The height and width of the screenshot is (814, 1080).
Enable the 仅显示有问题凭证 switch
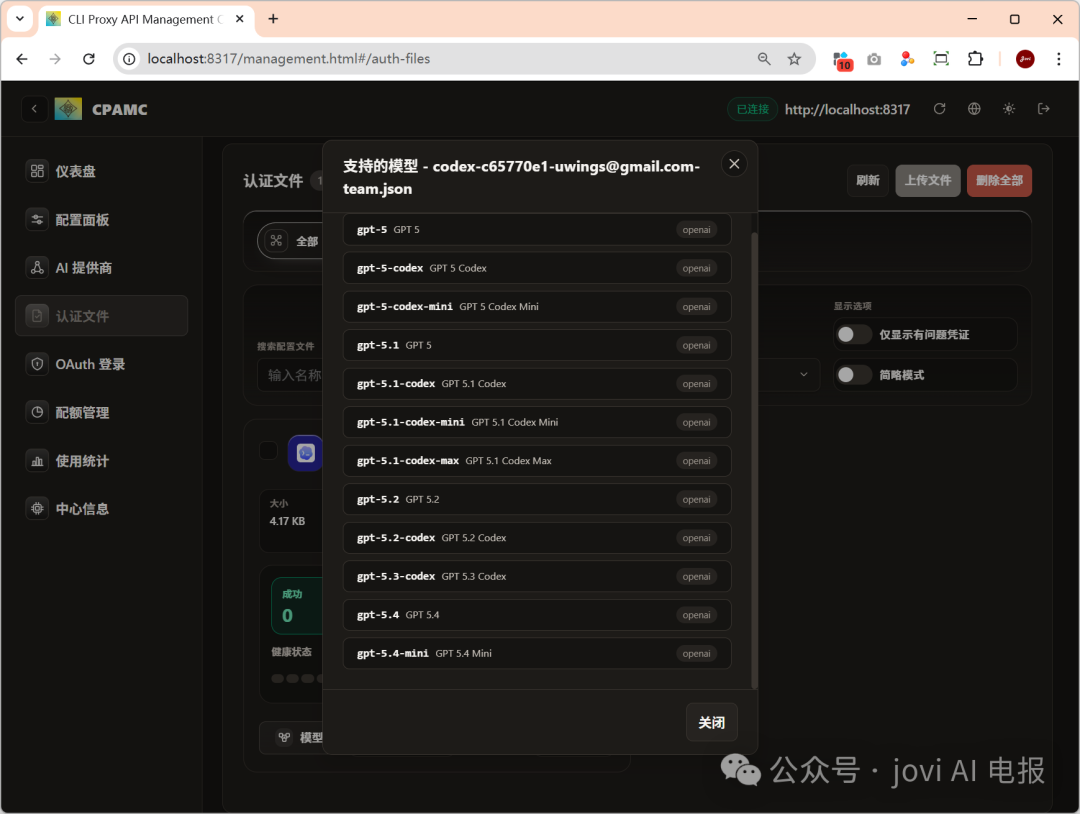[x=853, y=334]
